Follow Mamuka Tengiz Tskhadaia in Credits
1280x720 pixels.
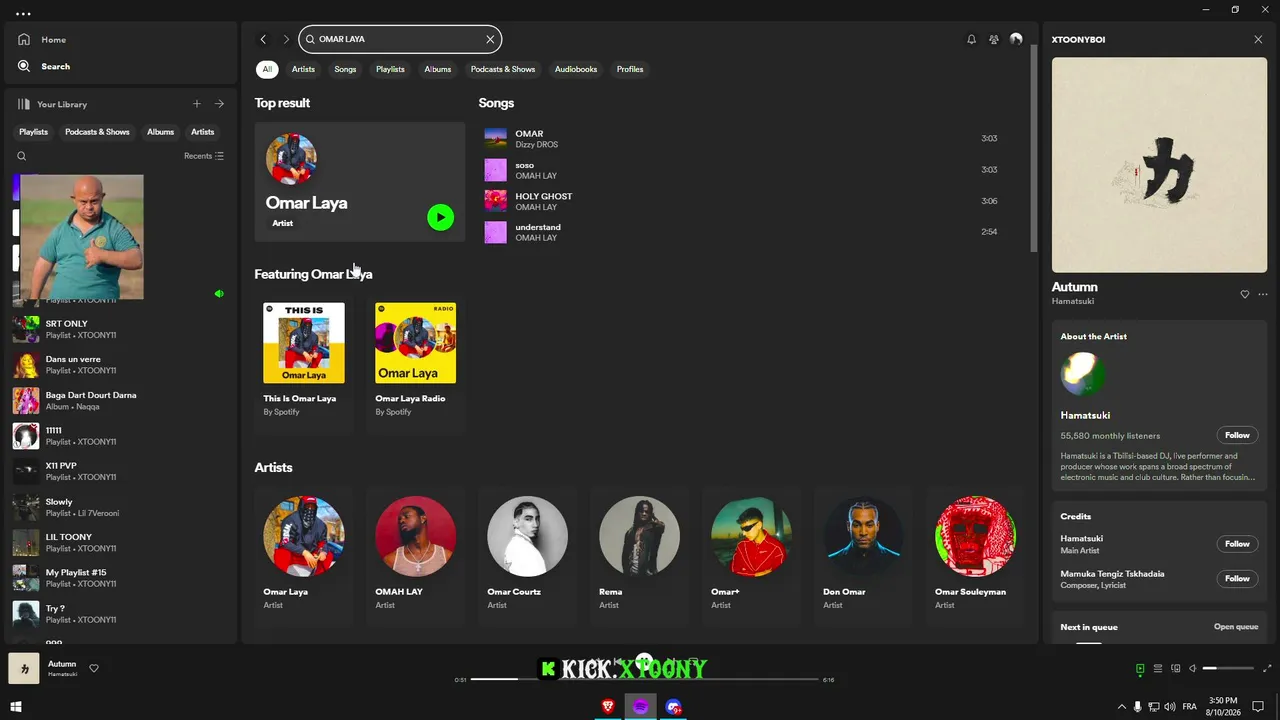[x=1237, y=578]
